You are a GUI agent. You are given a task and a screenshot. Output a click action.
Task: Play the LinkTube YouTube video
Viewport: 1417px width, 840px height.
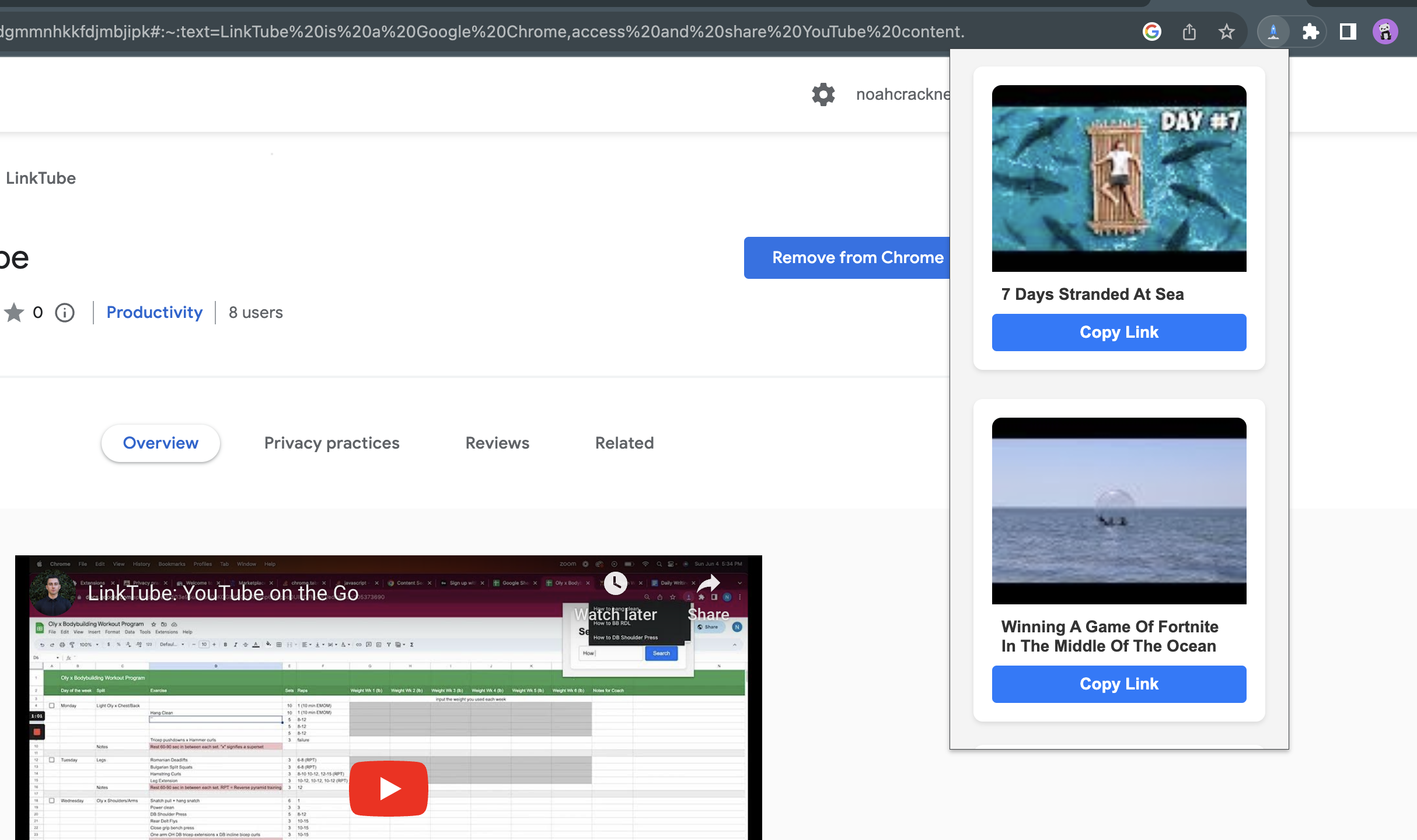389,788
